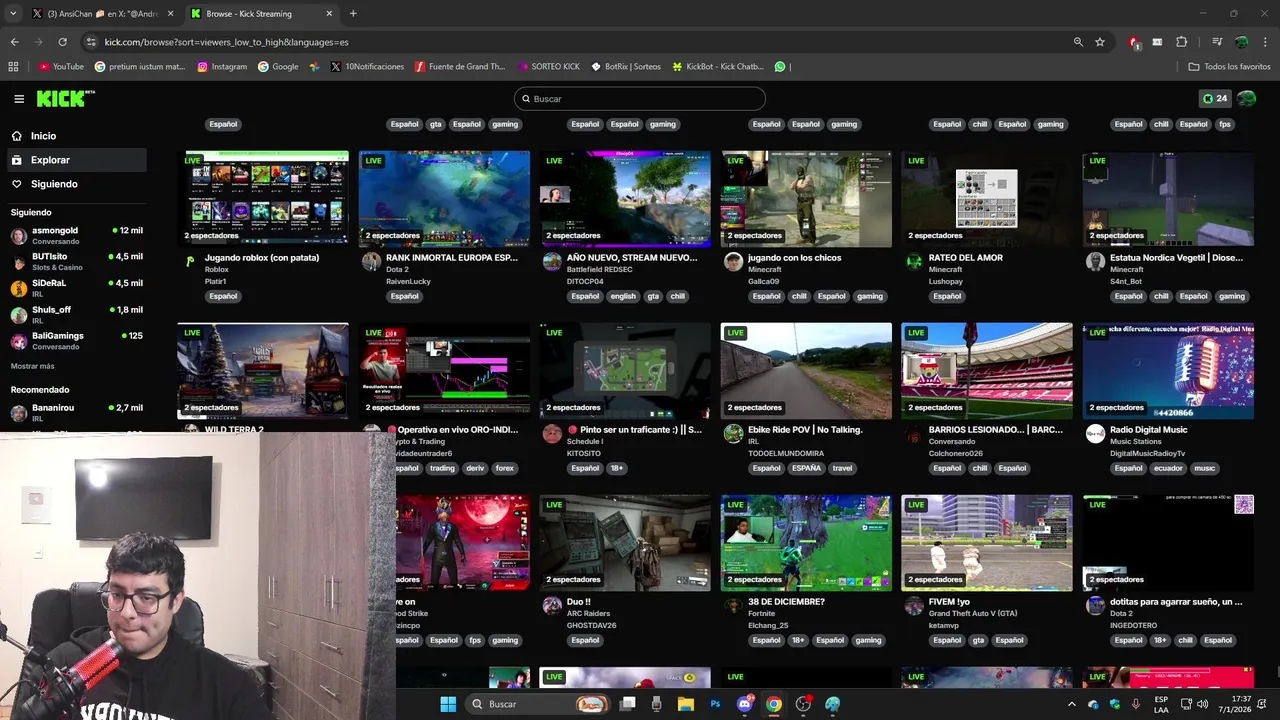1280x720 pixels.
Task: Open Radio Digital Music stream thumbnail
Action: (1168, 370)
